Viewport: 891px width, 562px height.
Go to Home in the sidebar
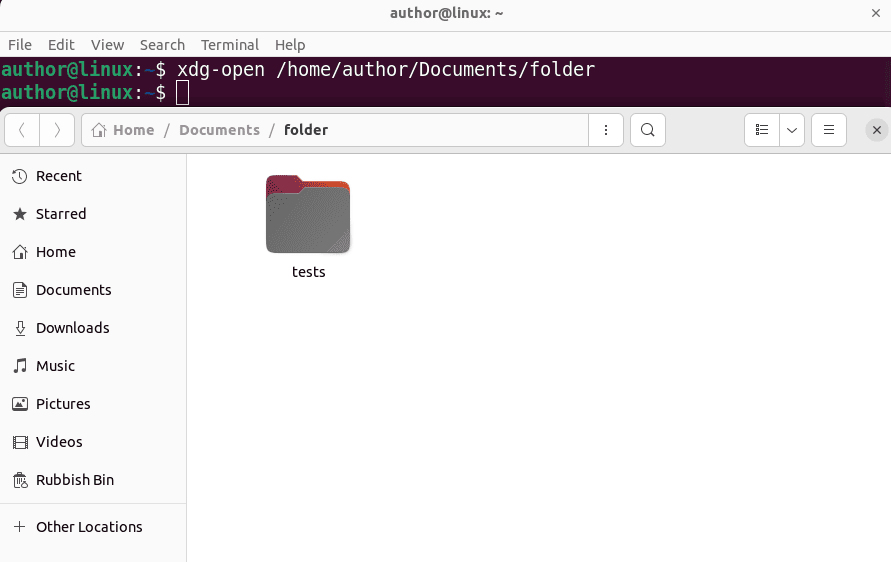(93, 252)
